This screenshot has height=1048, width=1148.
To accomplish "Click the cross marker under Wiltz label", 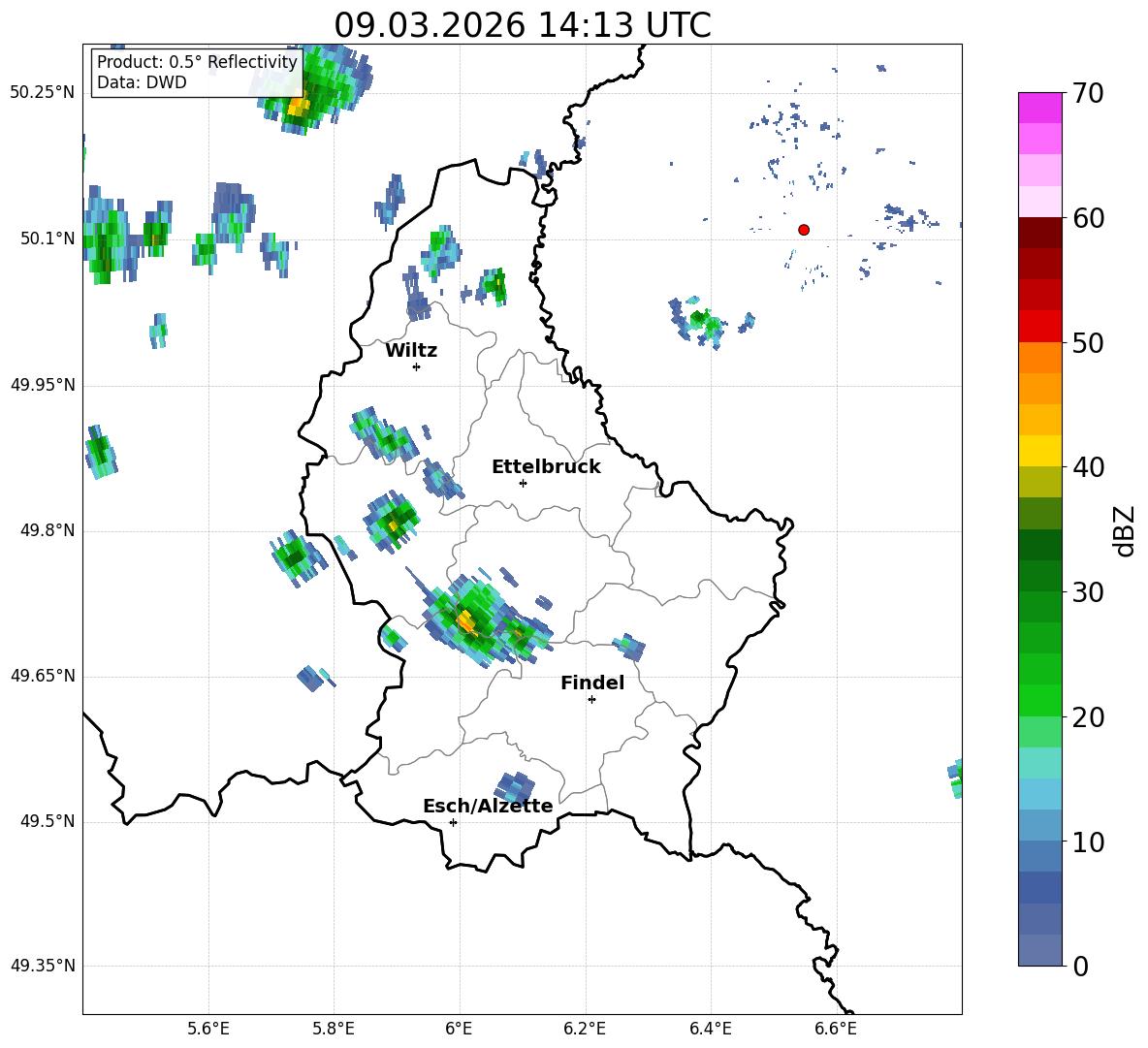I will point(416,366).
